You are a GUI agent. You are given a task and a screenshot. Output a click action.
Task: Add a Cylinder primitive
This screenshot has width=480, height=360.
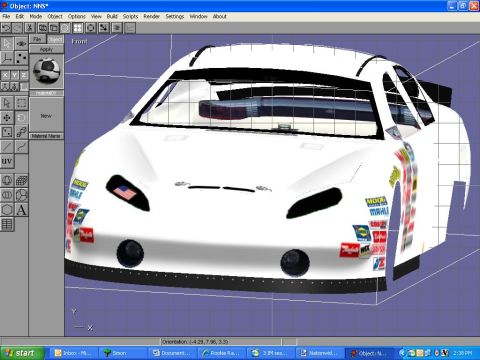[x=7, y=195]
